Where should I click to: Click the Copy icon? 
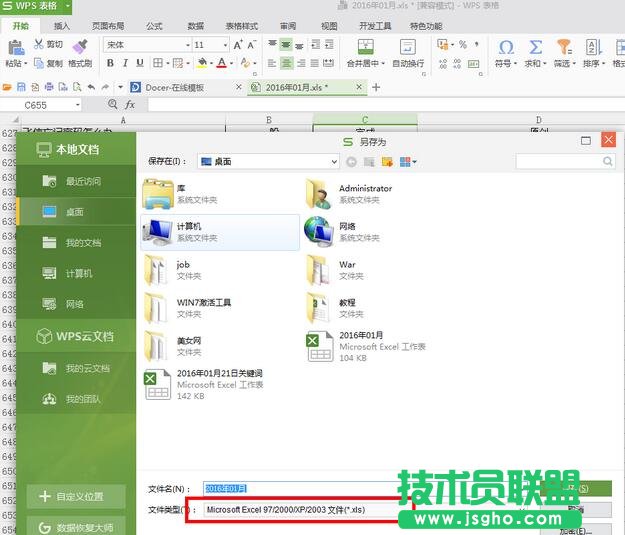39,63
